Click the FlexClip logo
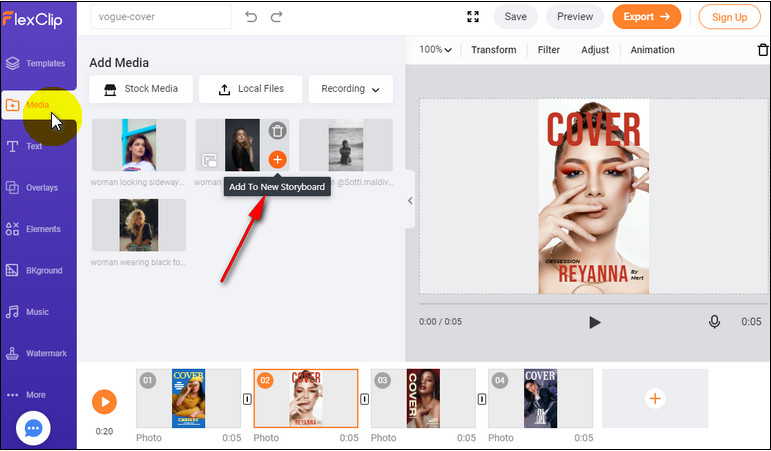Screen dimensions: 771x451 click(x=32, y=19)
